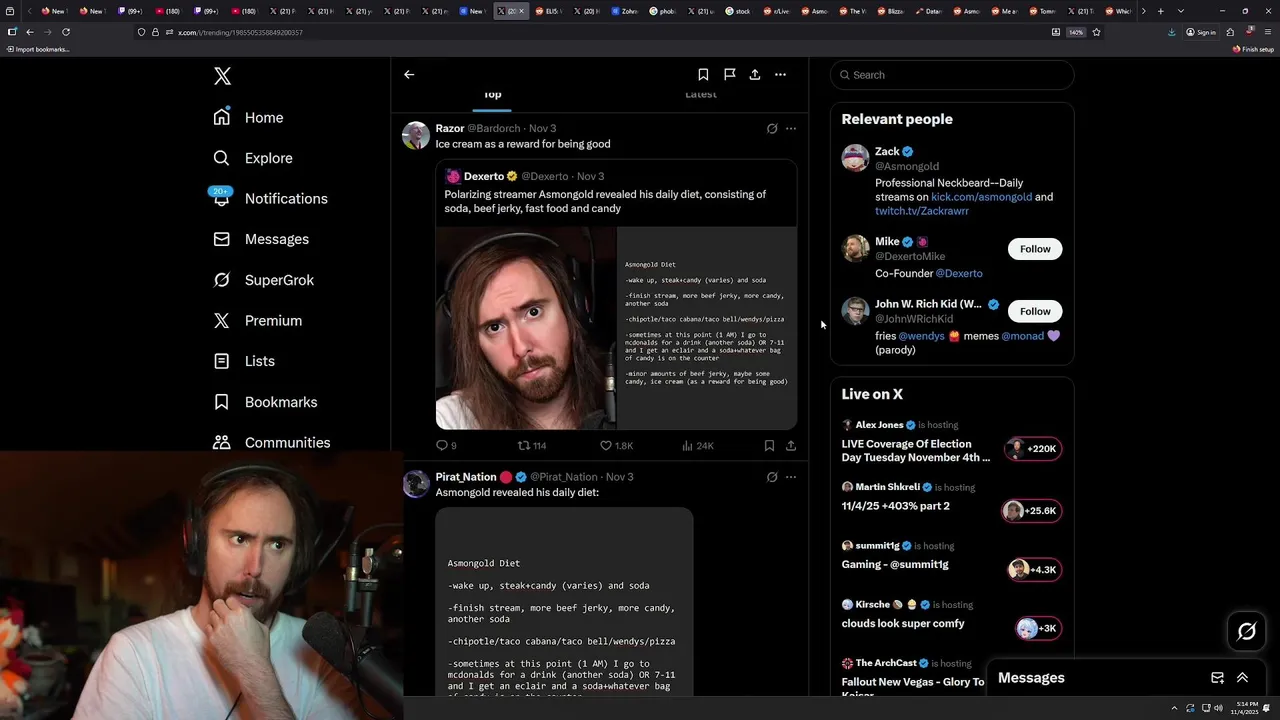The width and height of the screenshot is (1280, 720).
Task: Bookmark Razor's post
Action: [769, 446]
